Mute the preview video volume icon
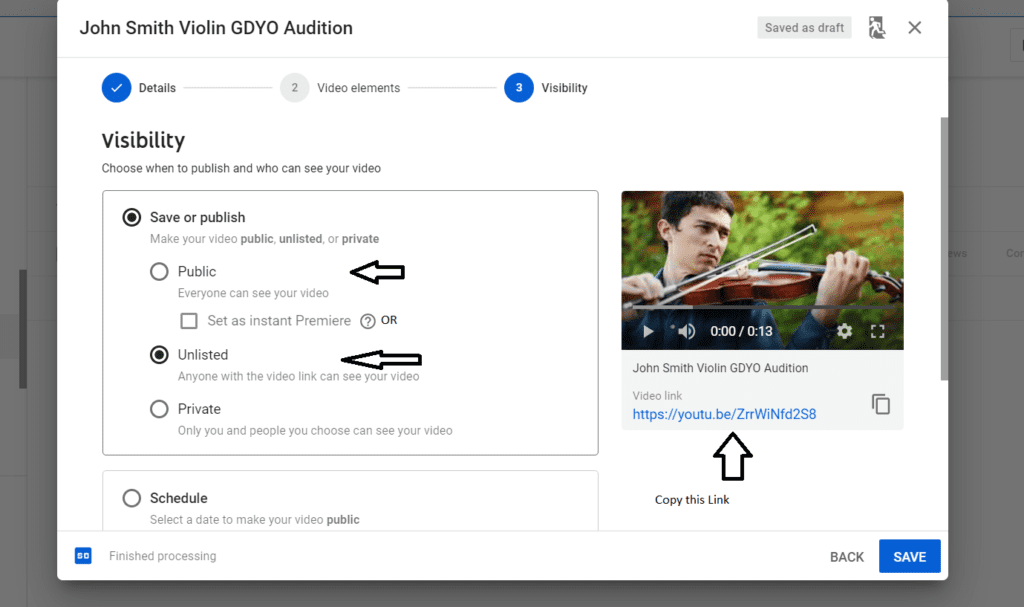 (686, 331)
